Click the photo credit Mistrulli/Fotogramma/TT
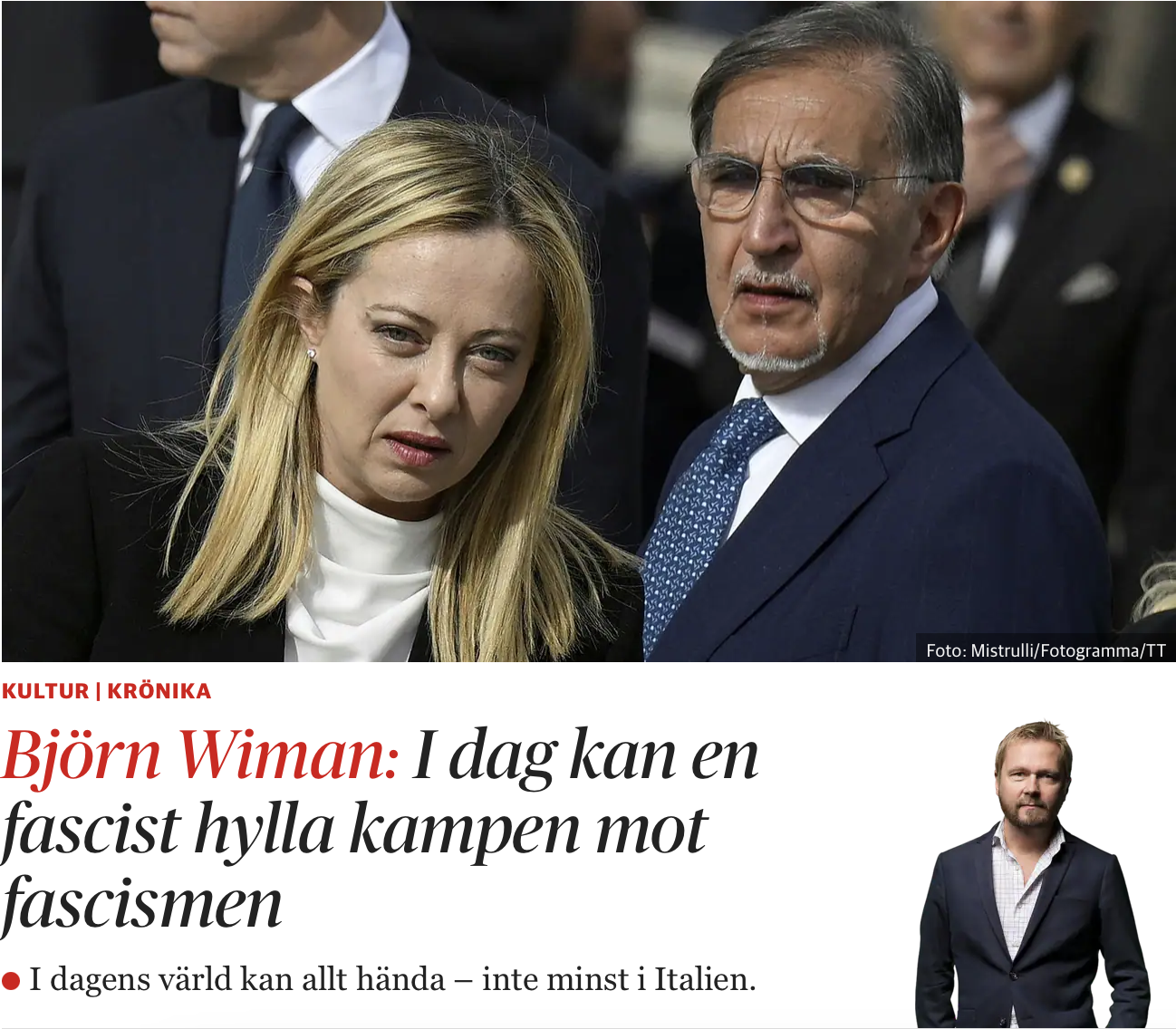The width and height of the screenshot is (1176, 1029). [x=1045, y=650]
